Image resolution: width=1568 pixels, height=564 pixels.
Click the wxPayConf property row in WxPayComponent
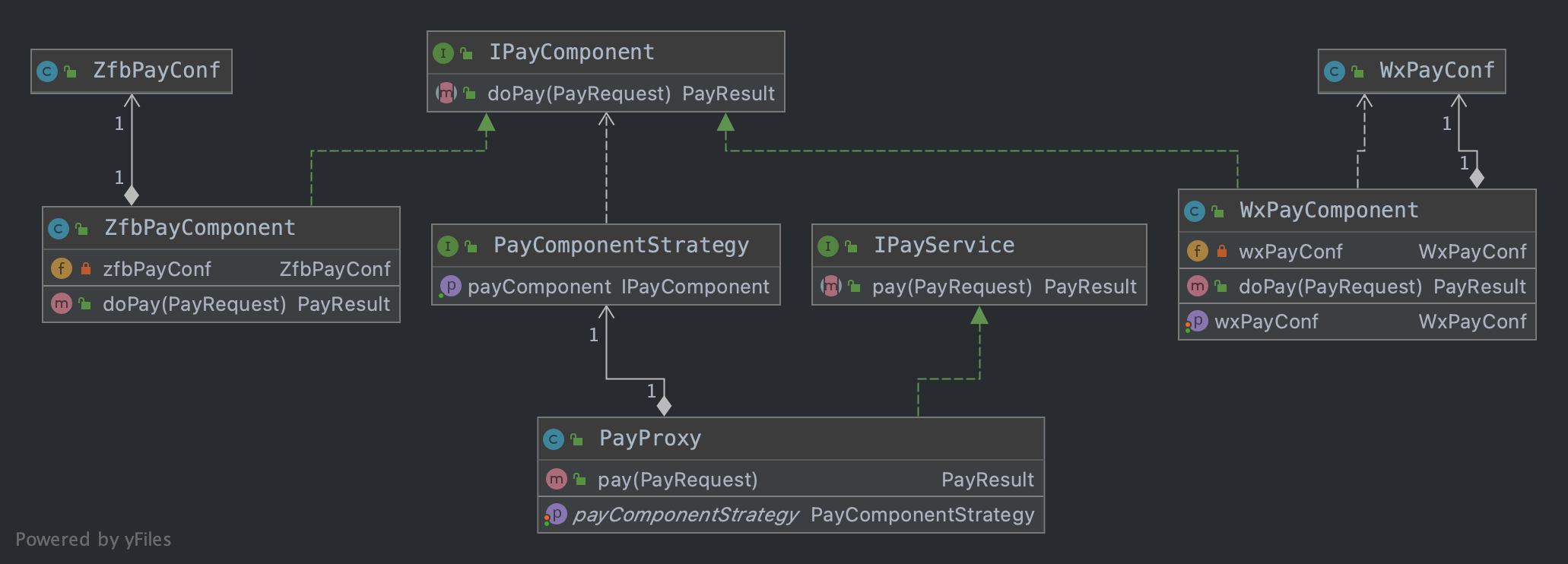(1357, 322)
